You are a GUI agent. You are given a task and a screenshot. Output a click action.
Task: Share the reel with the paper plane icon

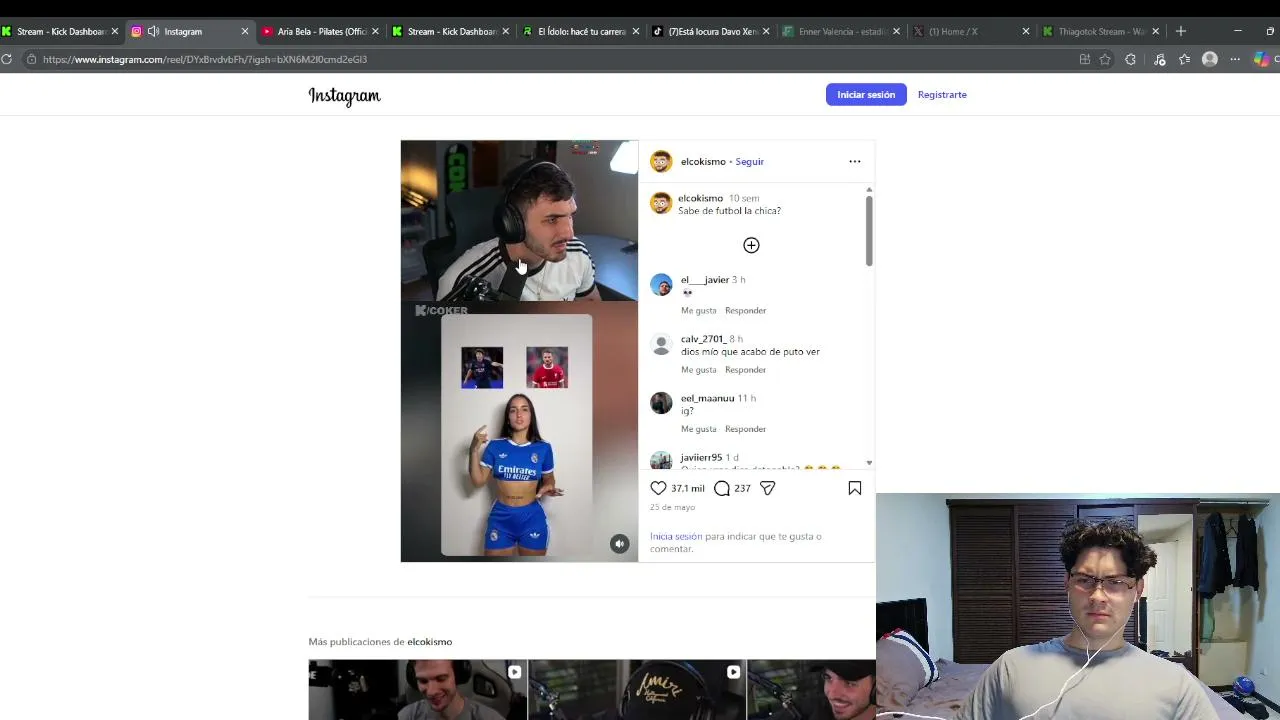point(767,488)
